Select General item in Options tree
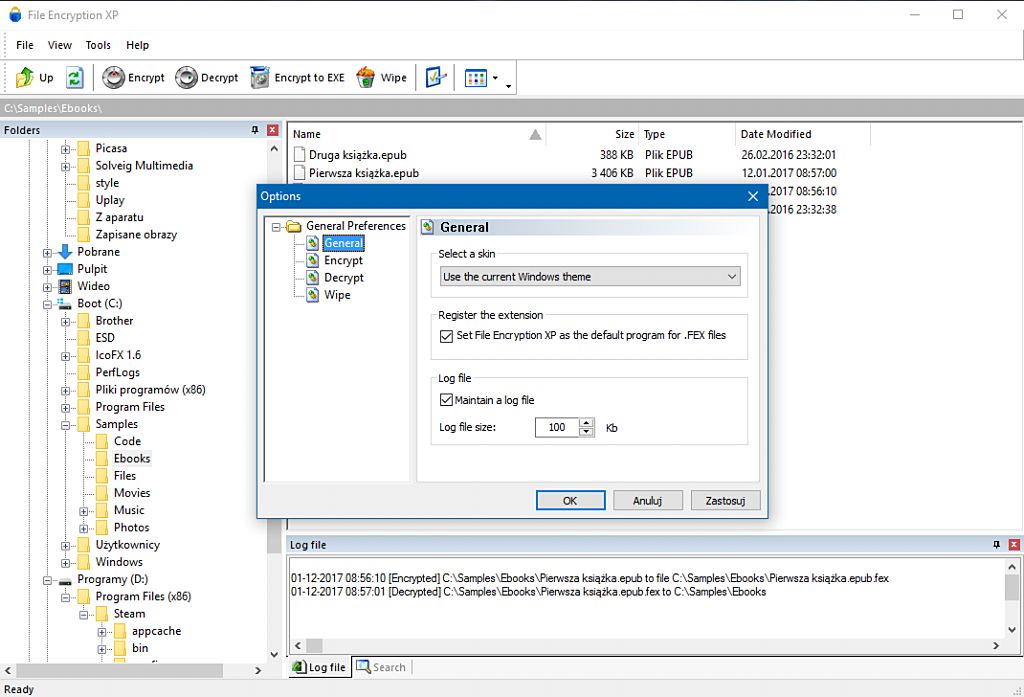 pos(344,243)
